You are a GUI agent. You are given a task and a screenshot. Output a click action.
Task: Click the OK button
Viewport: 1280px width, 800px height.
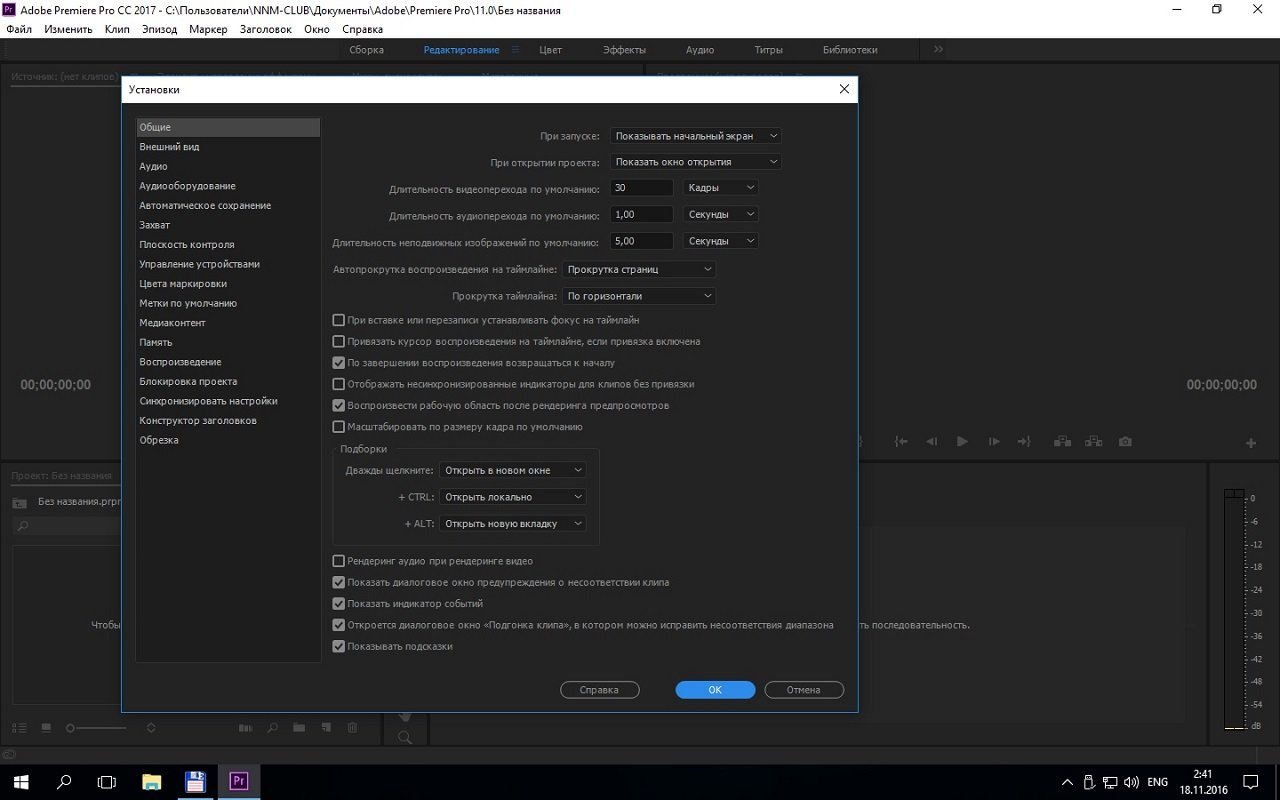tap(715, 690)
